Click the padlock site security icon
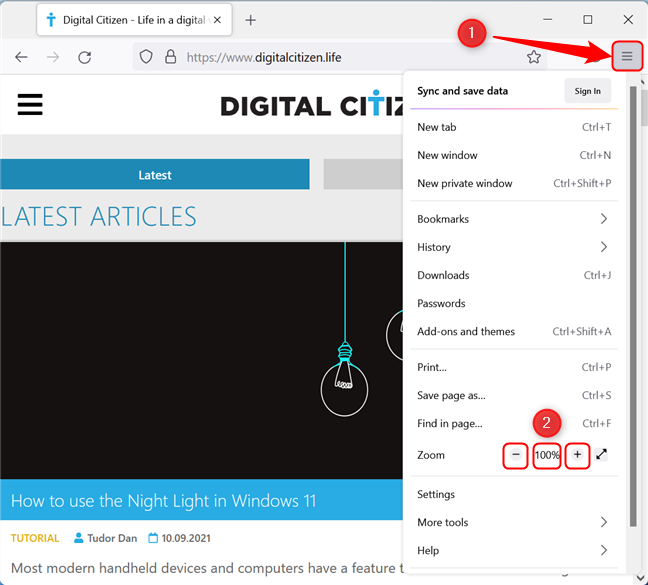Viewport: 648px width, 585px height. 170,57
